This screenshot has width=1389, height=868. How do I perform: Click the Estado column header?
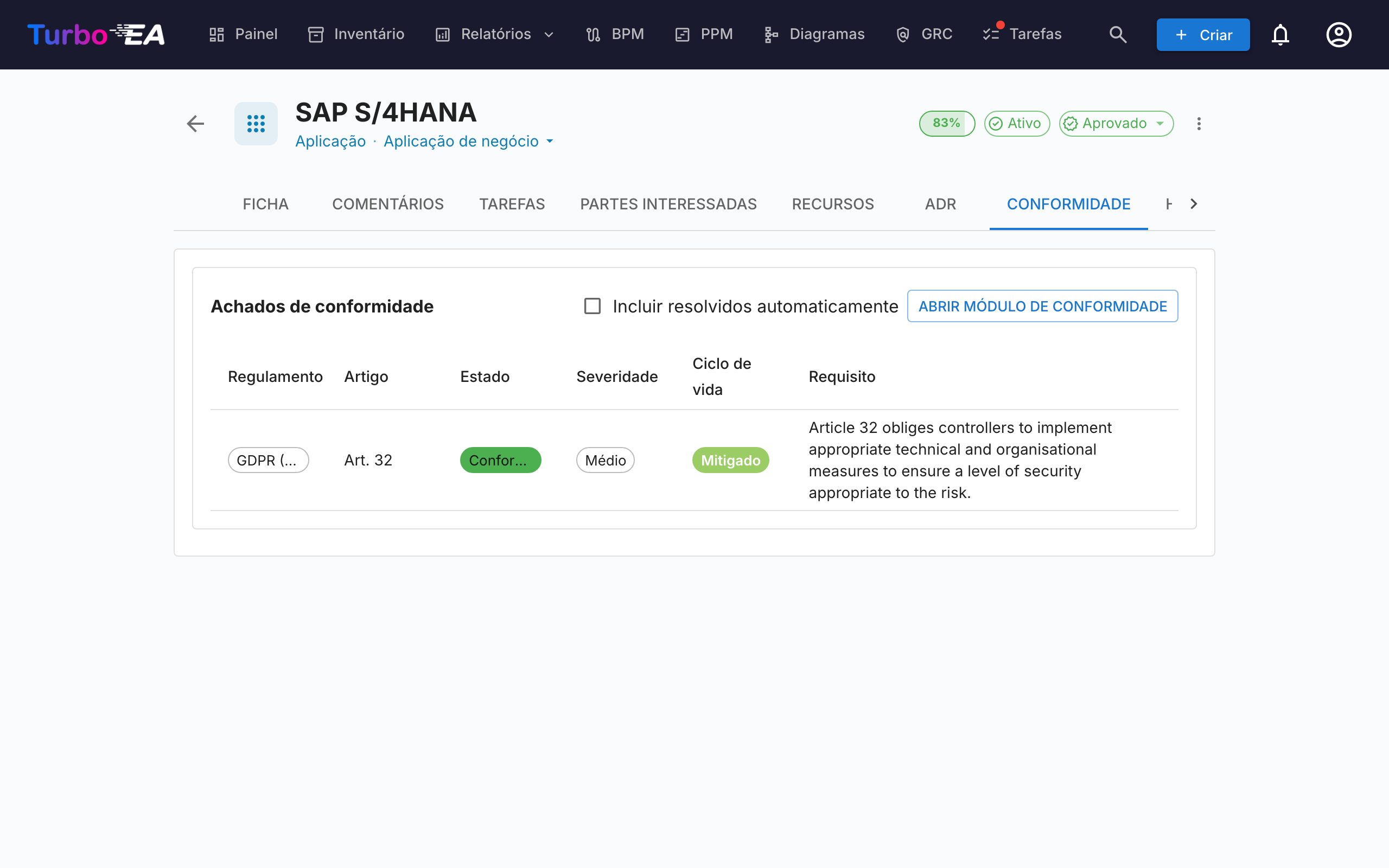point(485,376)
